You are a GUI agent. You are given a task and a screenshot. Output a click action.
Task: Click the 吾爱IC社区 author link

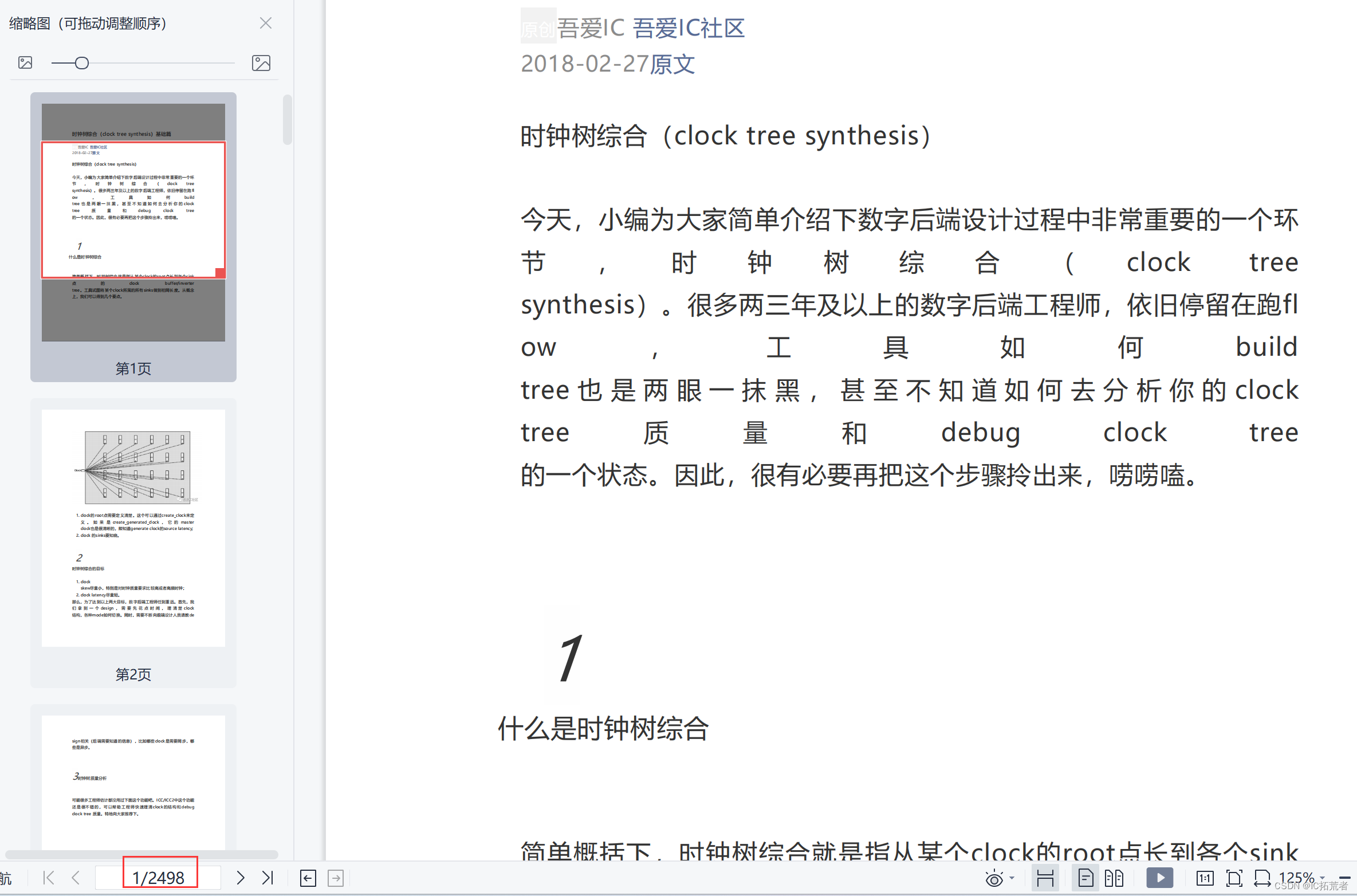pyautogui.click(x=689, y=28)
